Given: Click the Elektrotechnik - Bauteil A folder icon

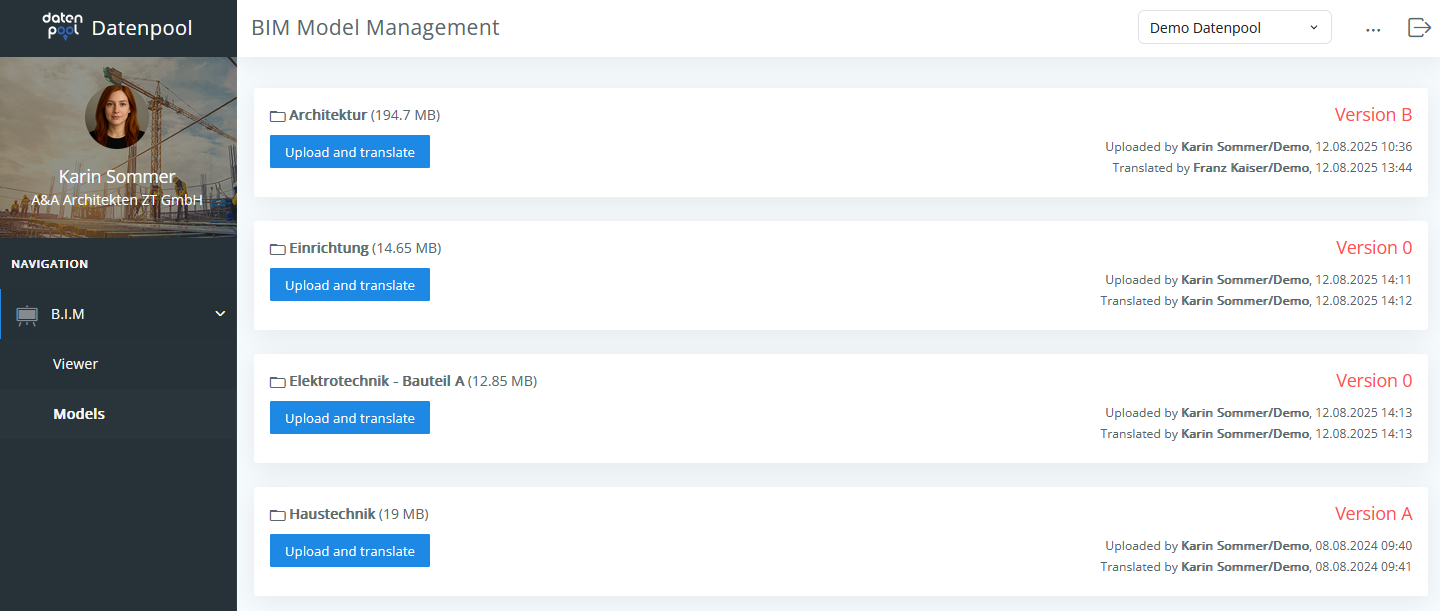Looking at the screenshot, I should (x=278, y=382).
